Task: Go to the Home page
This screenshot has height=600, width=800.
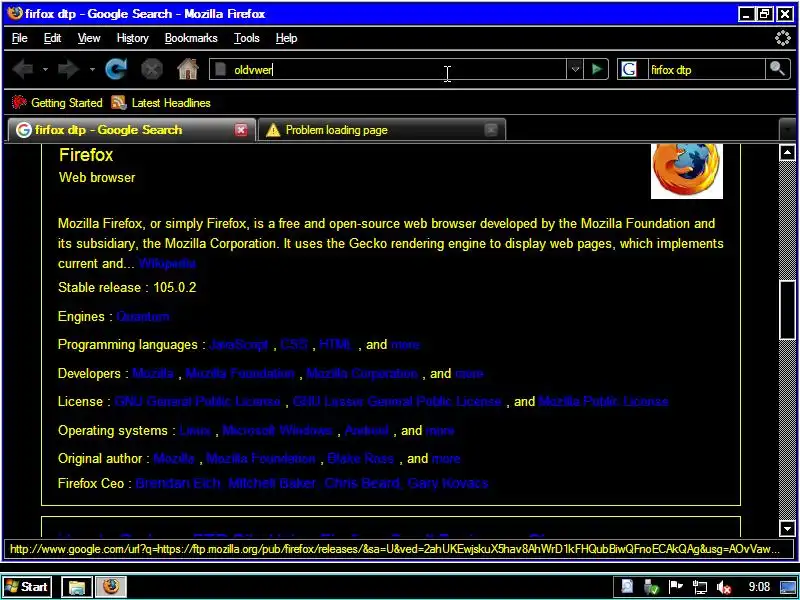Action: pos(188,69)
